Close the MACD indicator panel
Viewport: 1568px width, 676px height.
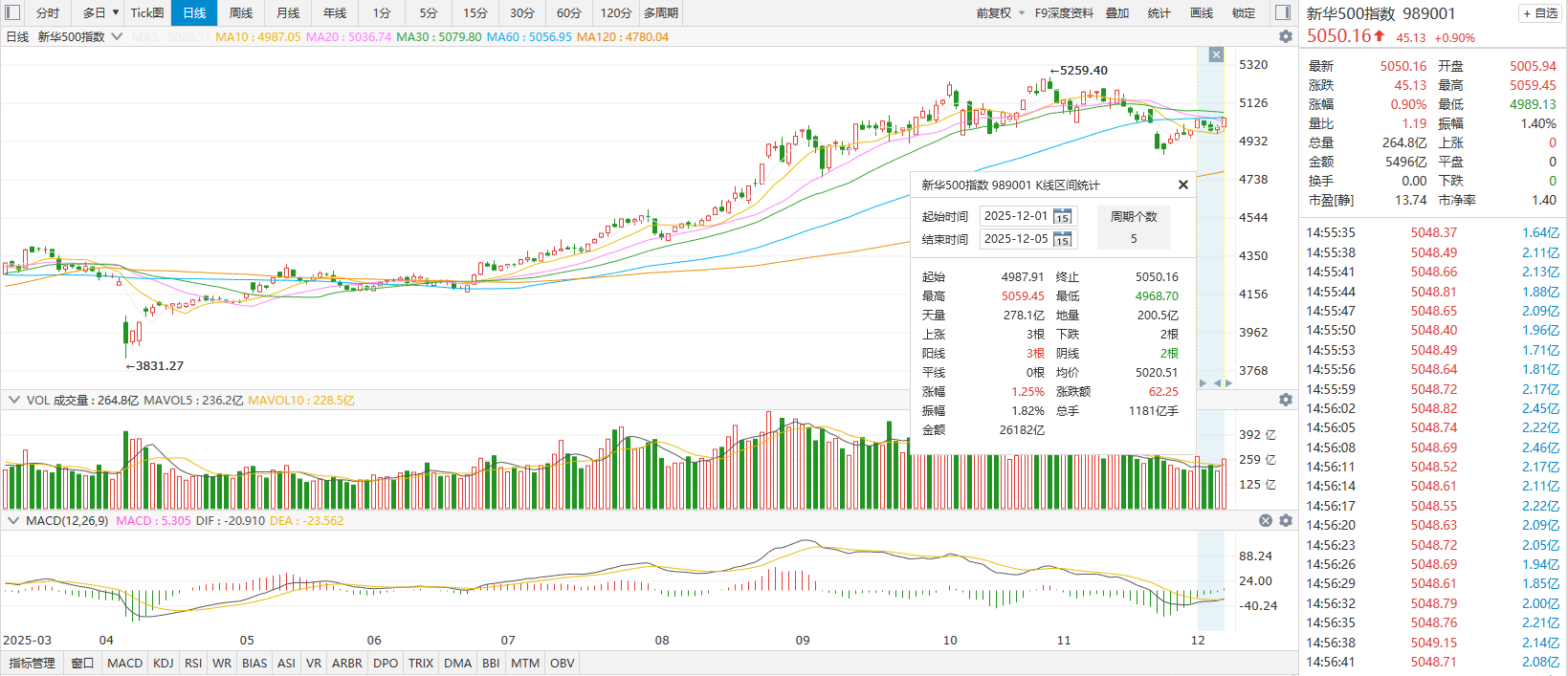(1266, 520)
